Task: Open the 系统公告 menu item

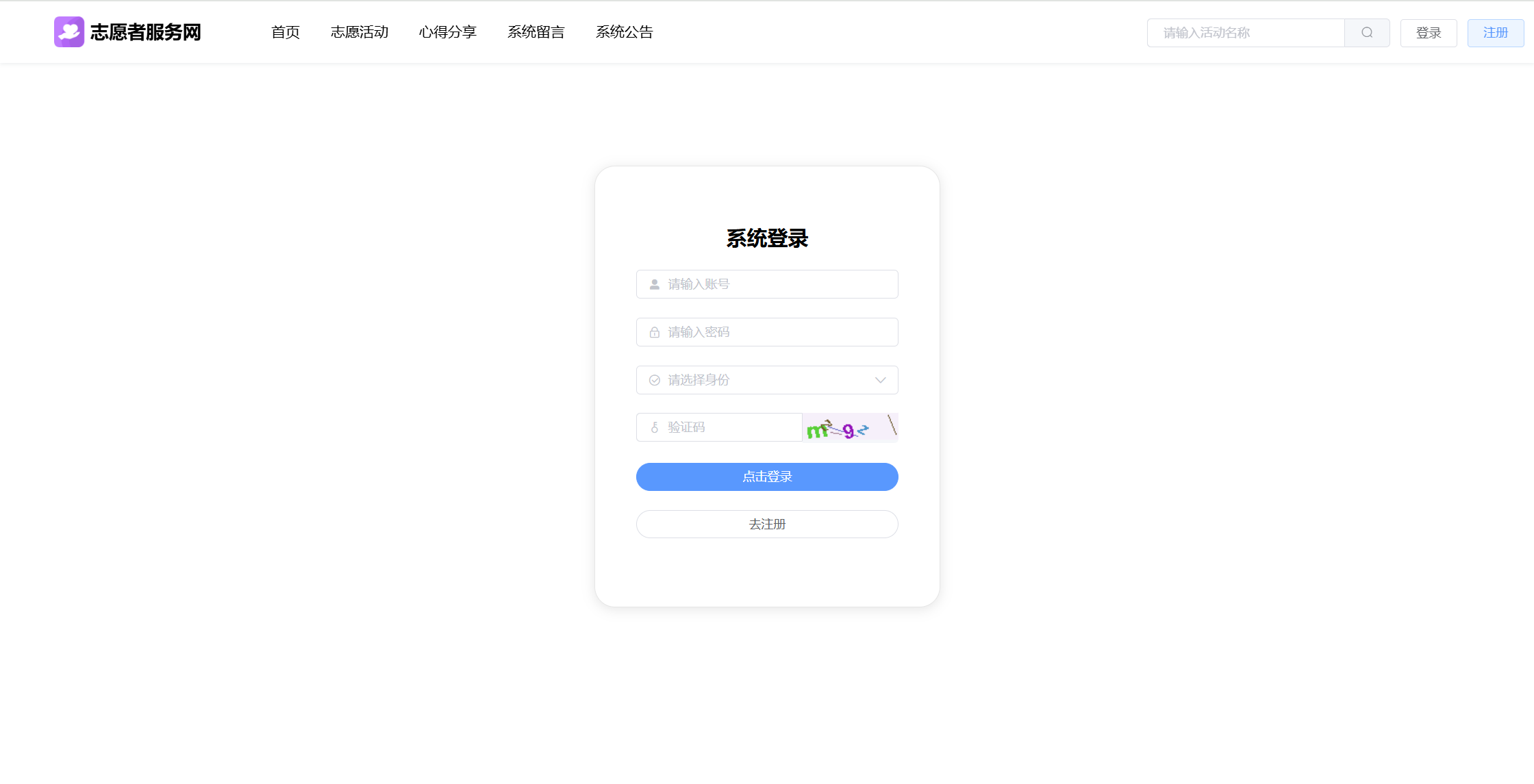Action: tap(625, 32)
